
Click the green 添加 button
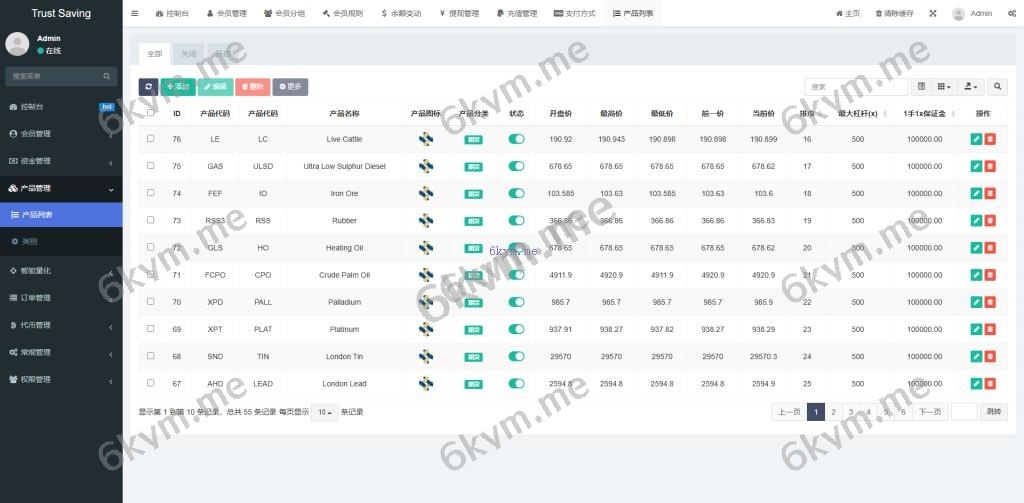pyautogui.click(x=178, y=87)
